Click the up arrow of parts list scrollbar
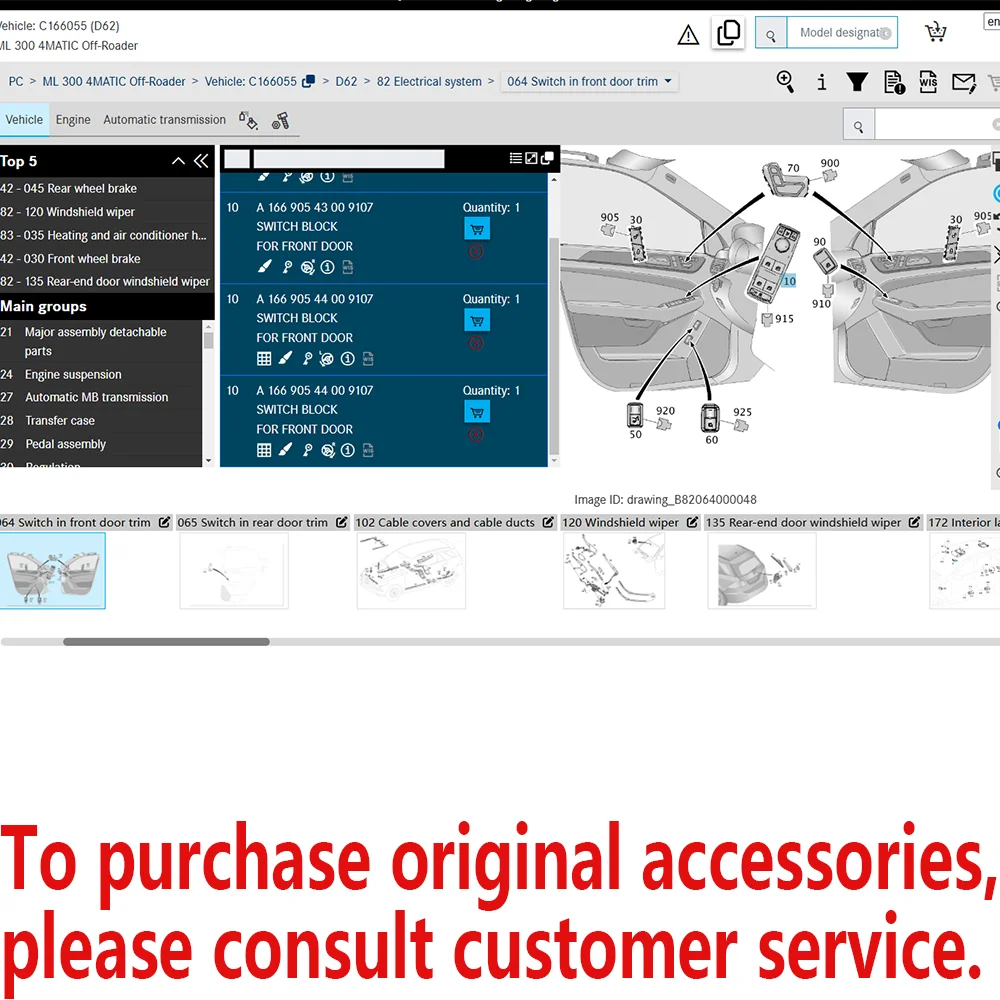The image size is (1000, 1000). 554,180
